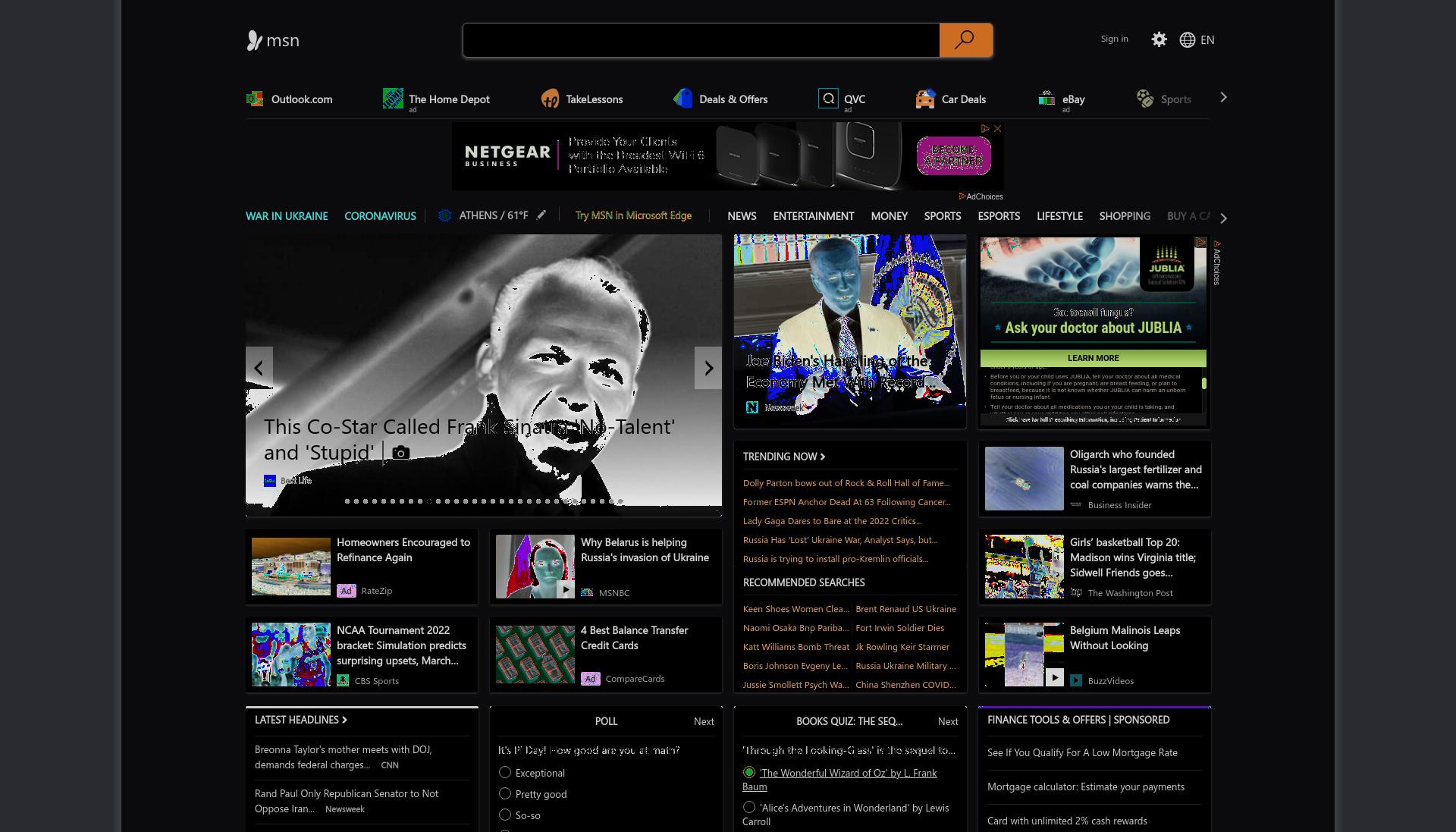Screen dimensions: 1456x832
Task: Select 'Alice's Adventures in Wonderland' quiz answer
Action: 749,807
